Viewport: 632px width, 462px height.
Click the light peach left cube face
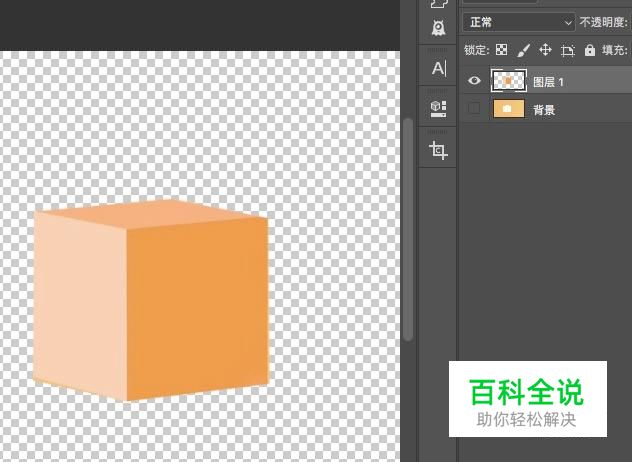80,304
